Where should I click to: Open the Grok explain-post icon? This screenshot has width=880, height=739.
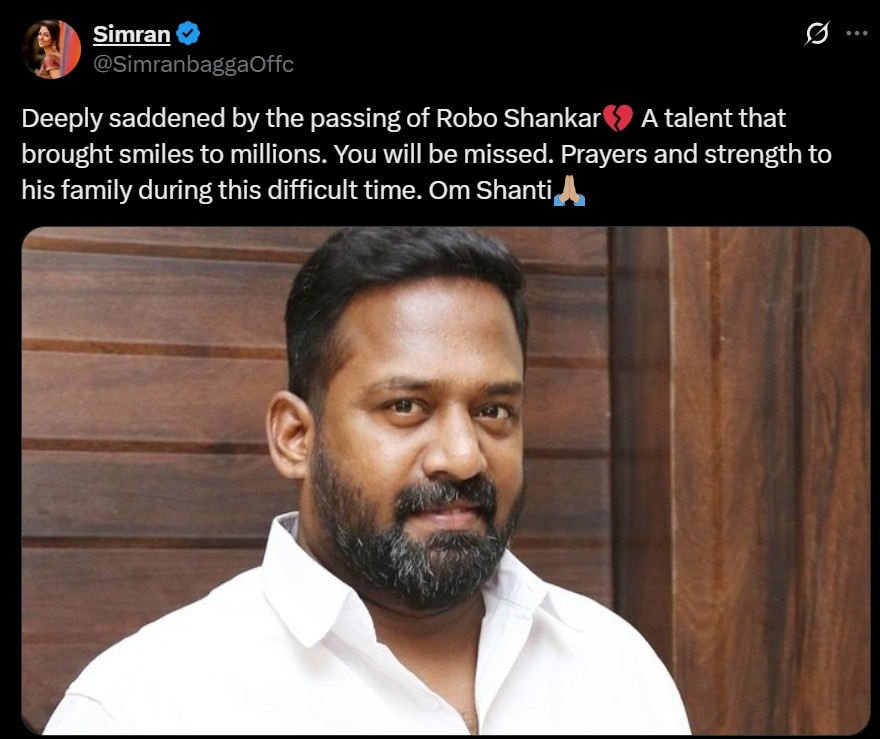pyautogui.click(x=817, y=34)
